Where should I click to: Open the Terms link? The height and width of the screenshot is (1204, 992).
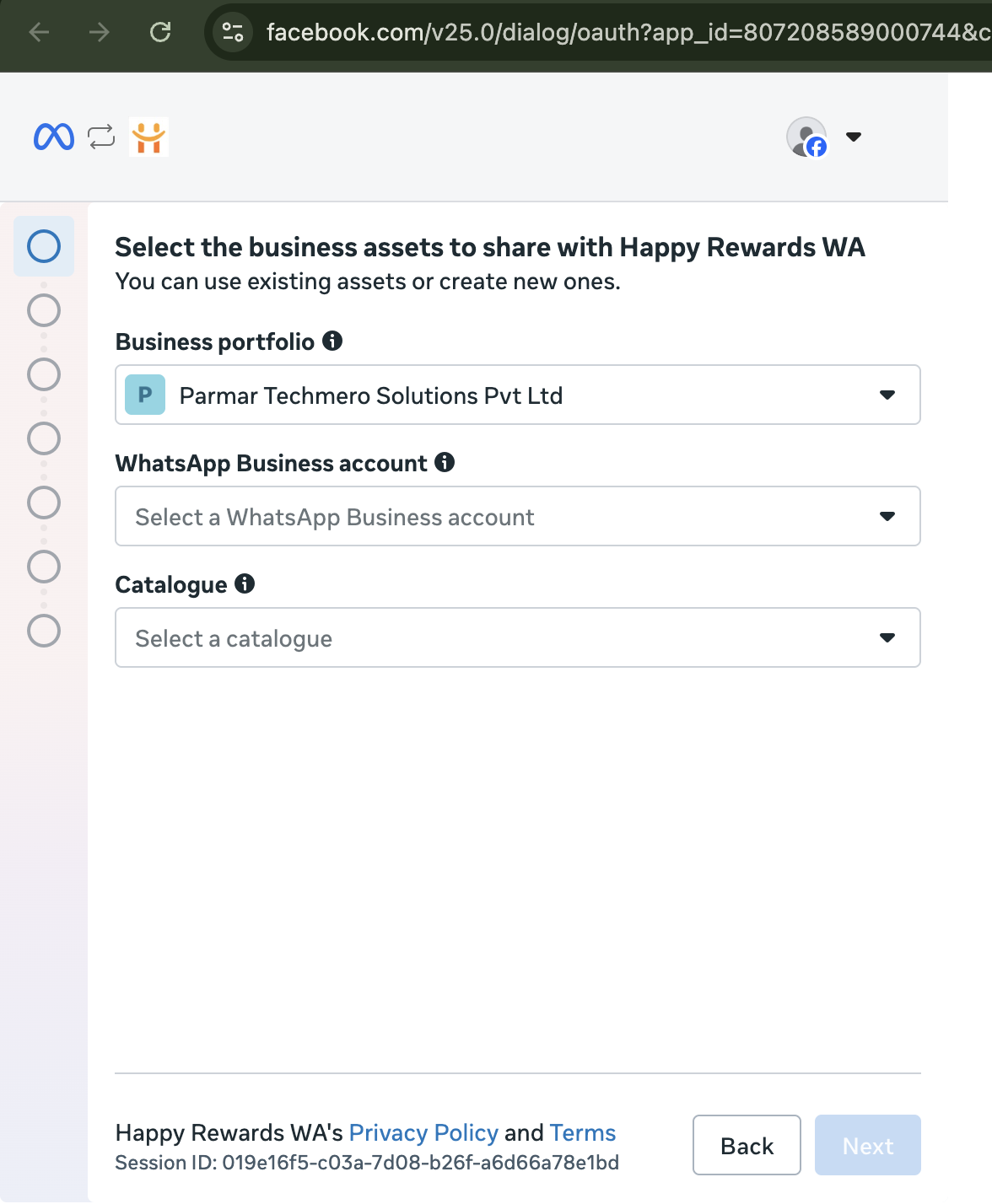tap(583, 1132)
